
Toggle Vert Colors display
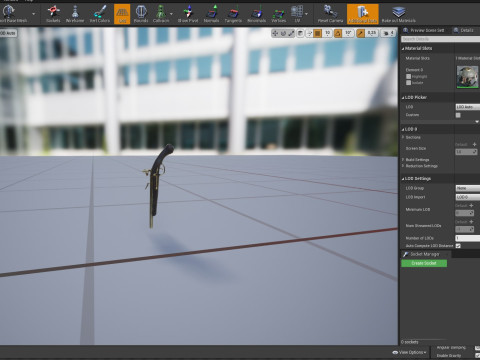click(100, 14)
